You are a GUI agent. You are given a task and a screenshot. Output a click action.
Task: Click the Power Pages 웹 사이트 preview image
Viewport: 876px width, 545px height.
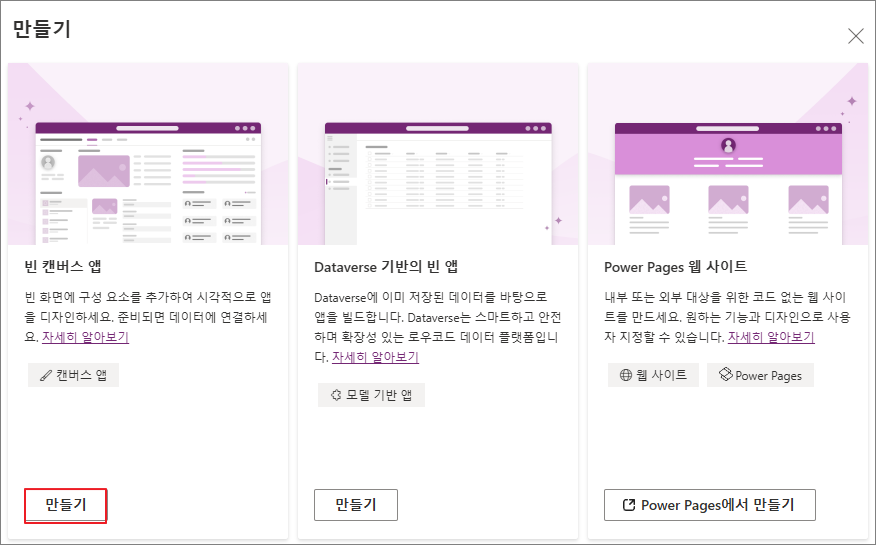(x=728, y=154)
